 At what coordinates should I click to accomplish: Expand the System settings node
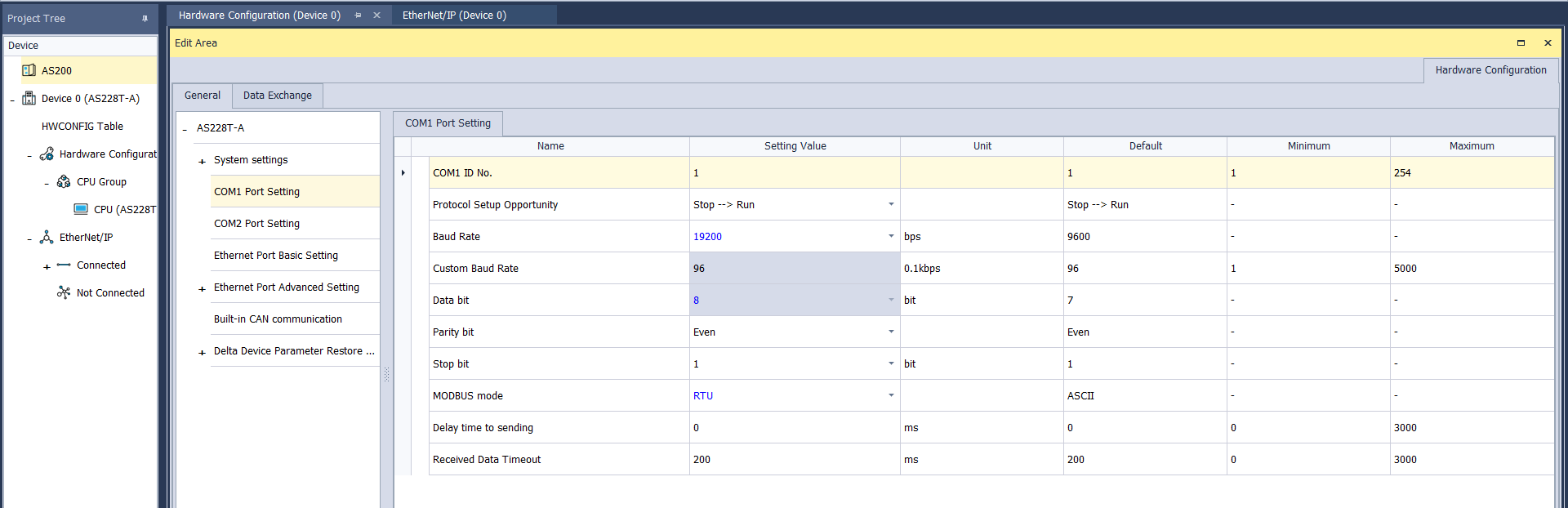(x=202, y=161)
